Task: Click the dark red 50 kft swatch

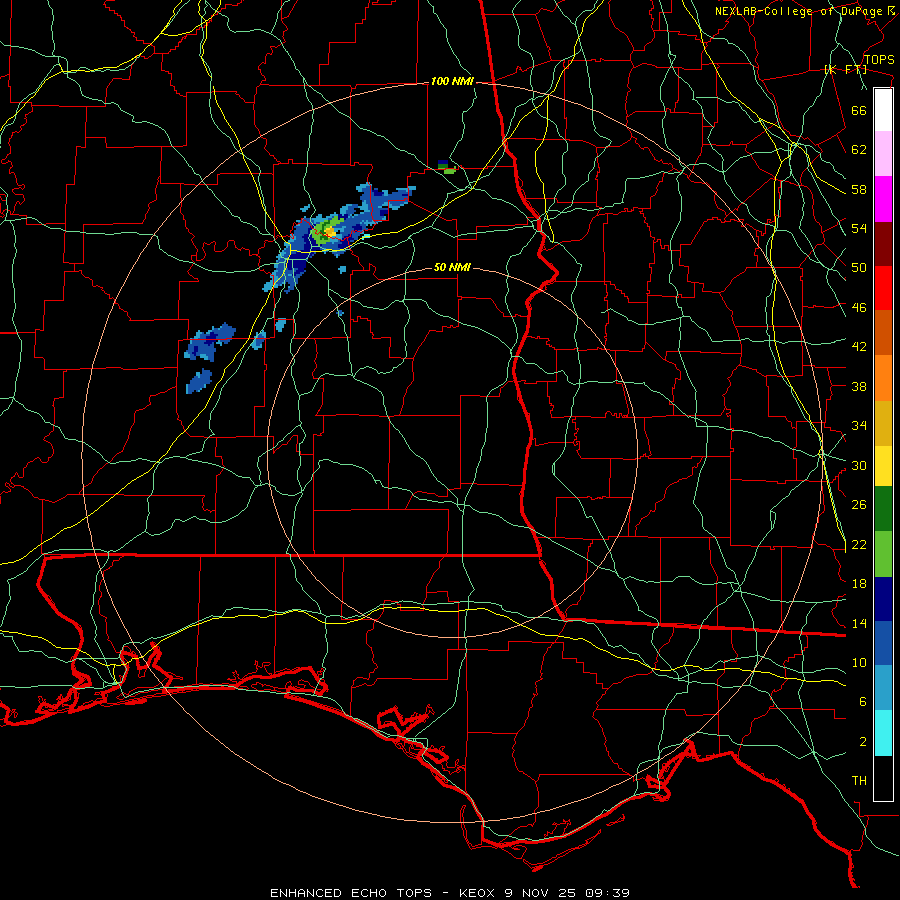Action: 883,244
